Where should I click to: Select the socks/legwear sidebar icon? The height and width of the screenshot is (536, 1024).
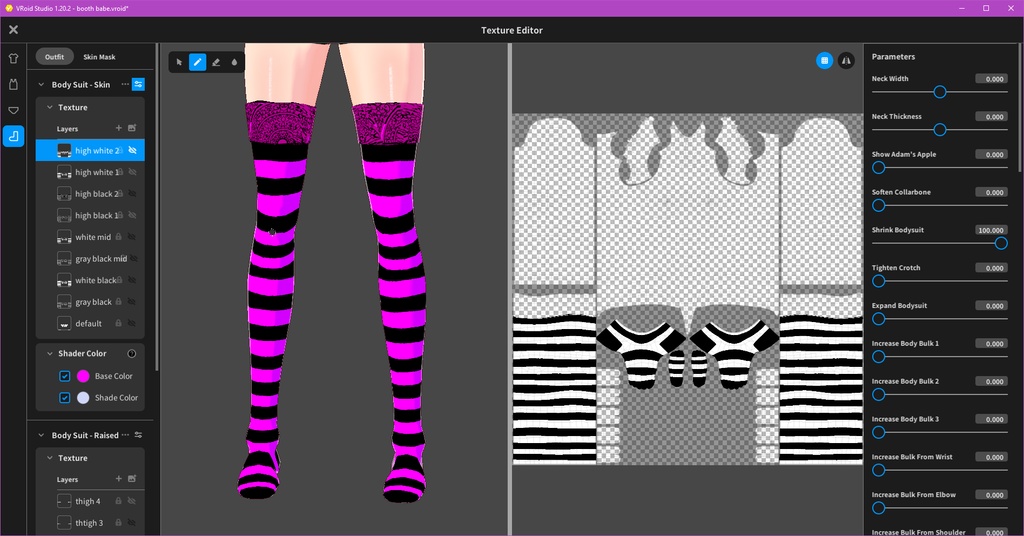pyautogui.click(x=13, y=136)
